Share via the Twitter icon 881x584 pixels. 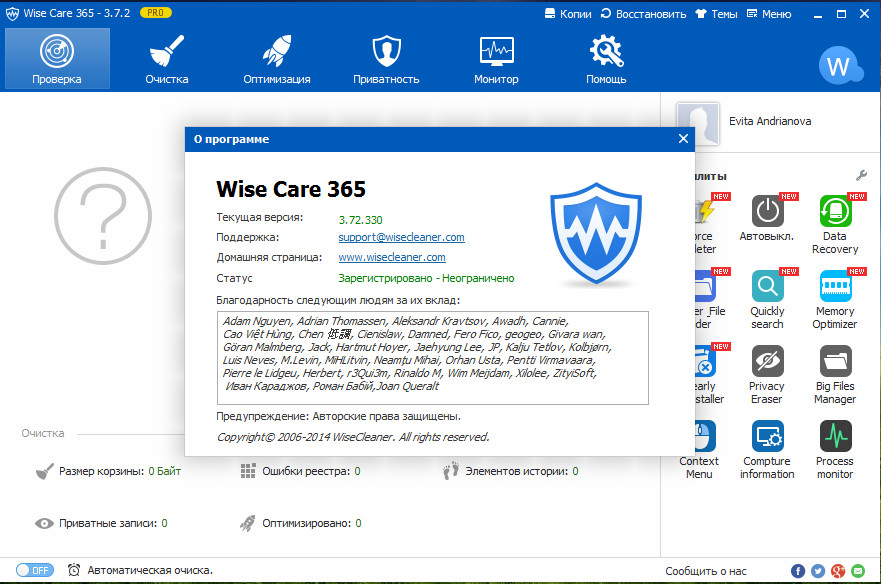pos(818,571)
